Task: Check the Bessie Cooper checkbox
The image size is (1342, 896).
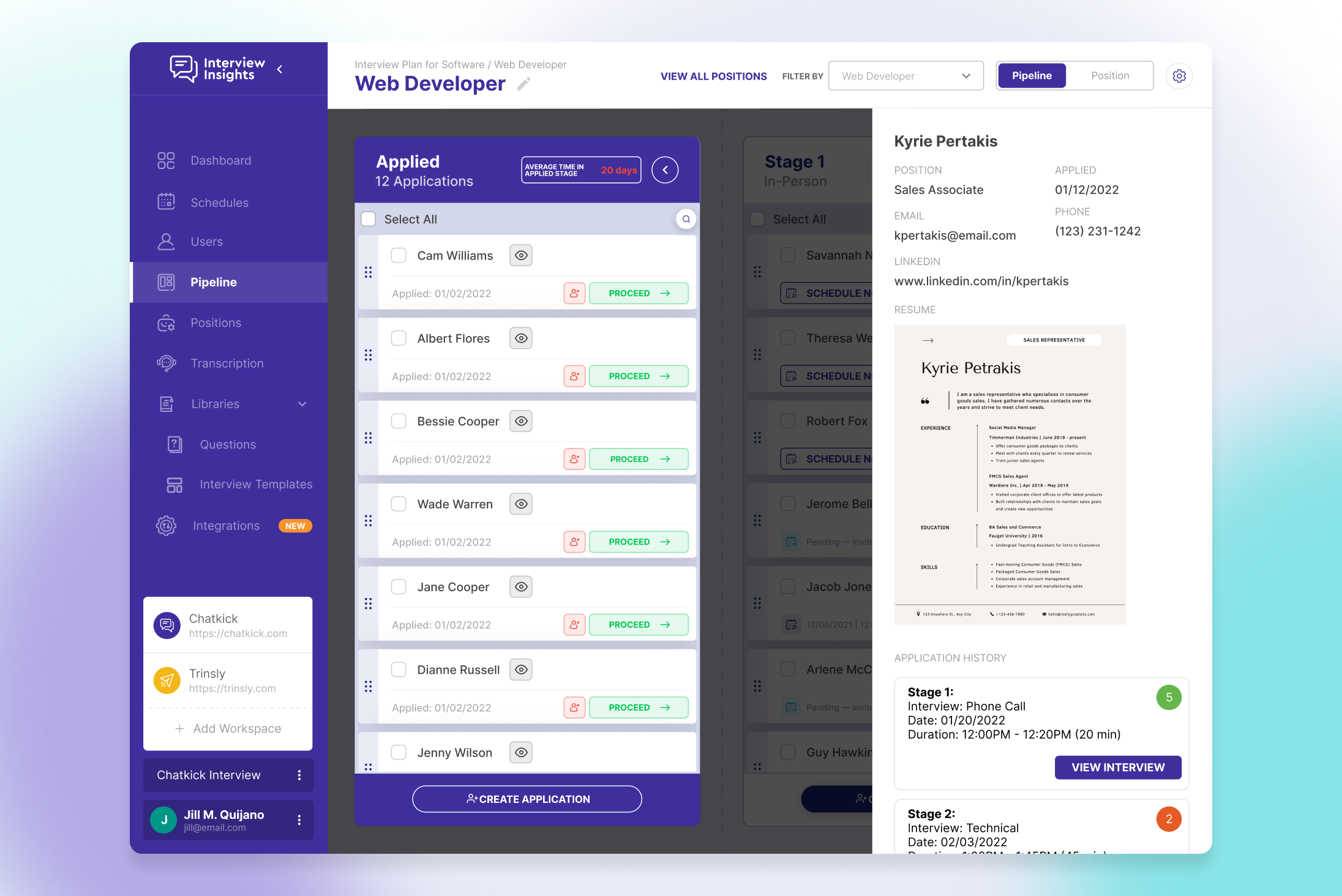Action: [399, 421]
